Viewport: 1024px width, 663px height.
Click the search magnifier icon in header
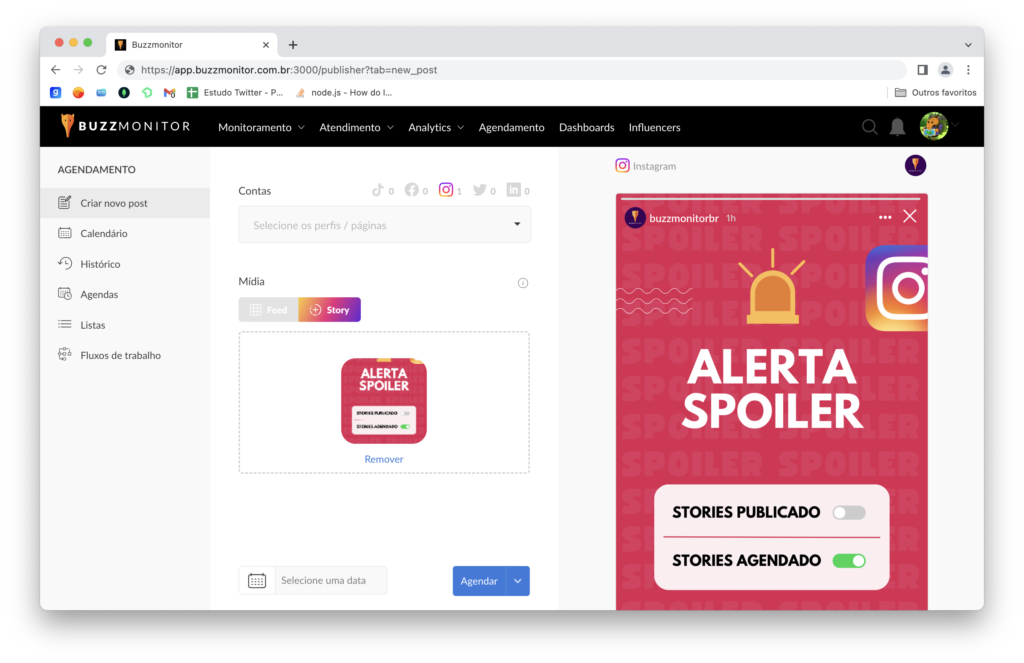(x=869, y=127)
